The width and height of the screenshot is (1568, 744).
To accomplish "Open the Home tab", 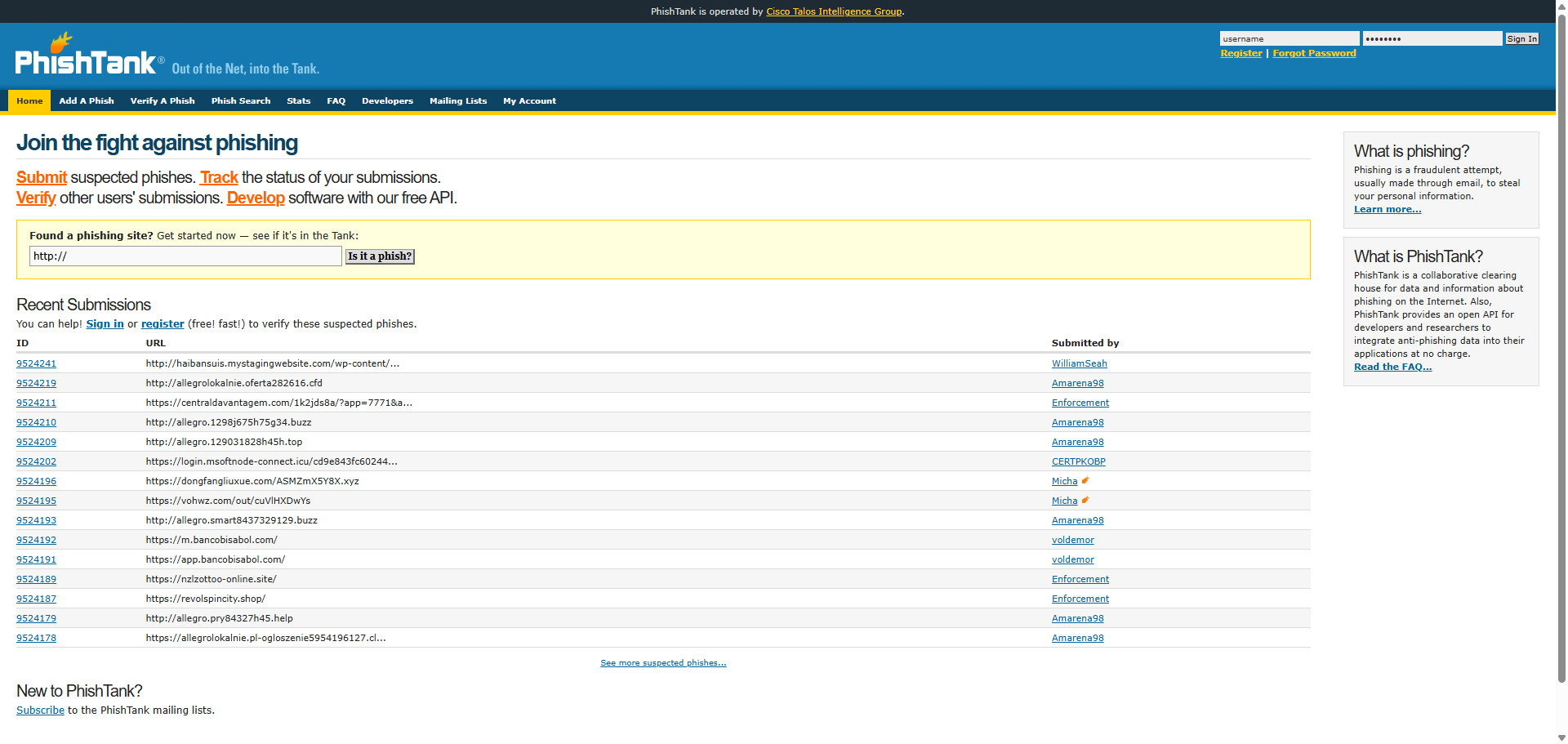I will point(29,100).
